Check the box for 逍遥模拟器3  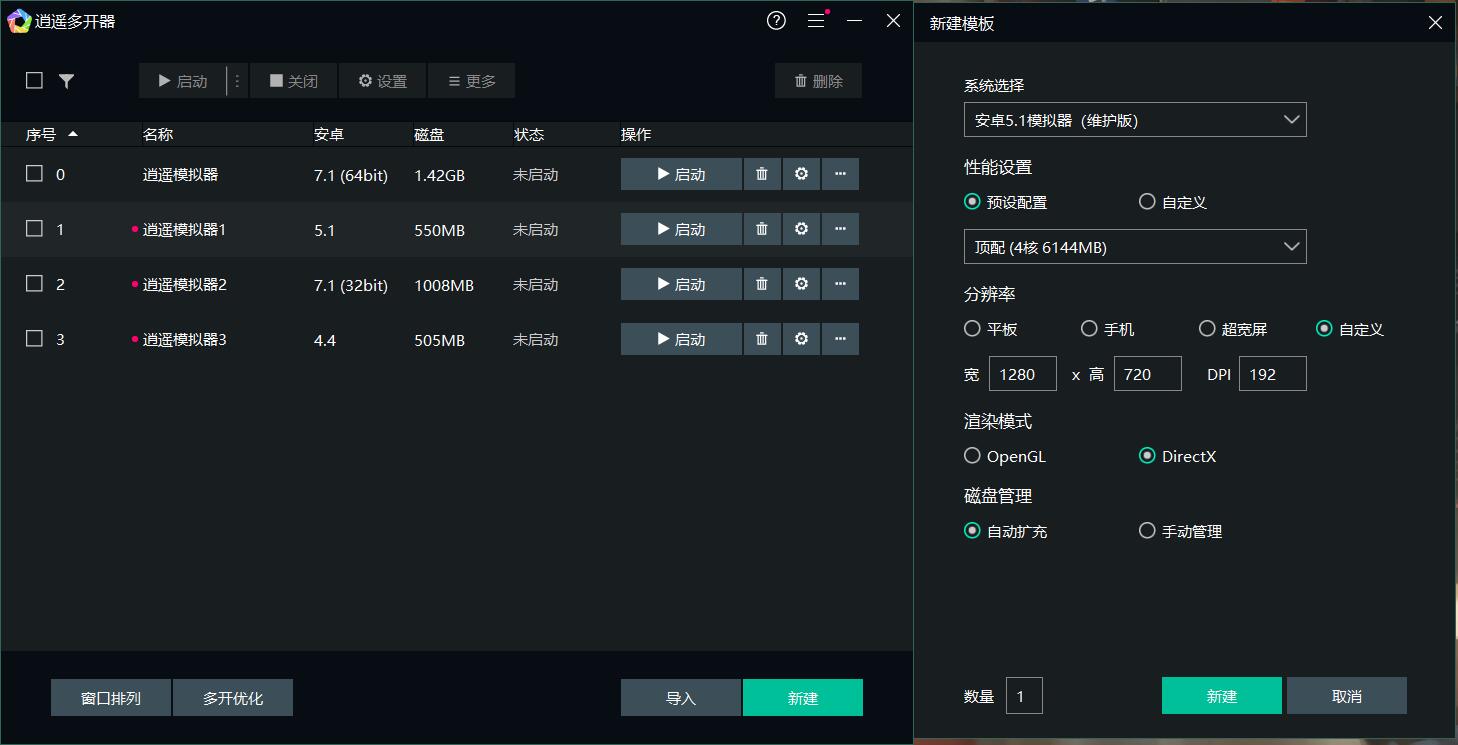(34, 339)
